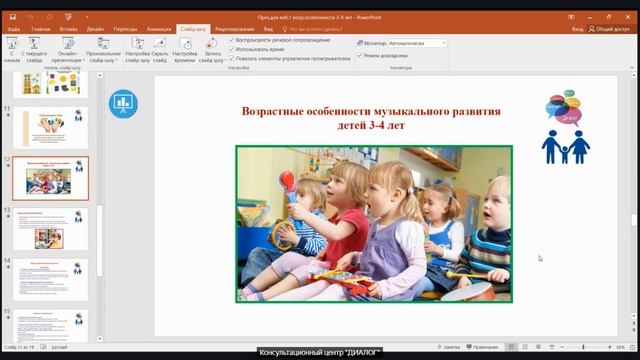
Task: Click the 'русский' language indicator
Action: click(x=60, y=347)
